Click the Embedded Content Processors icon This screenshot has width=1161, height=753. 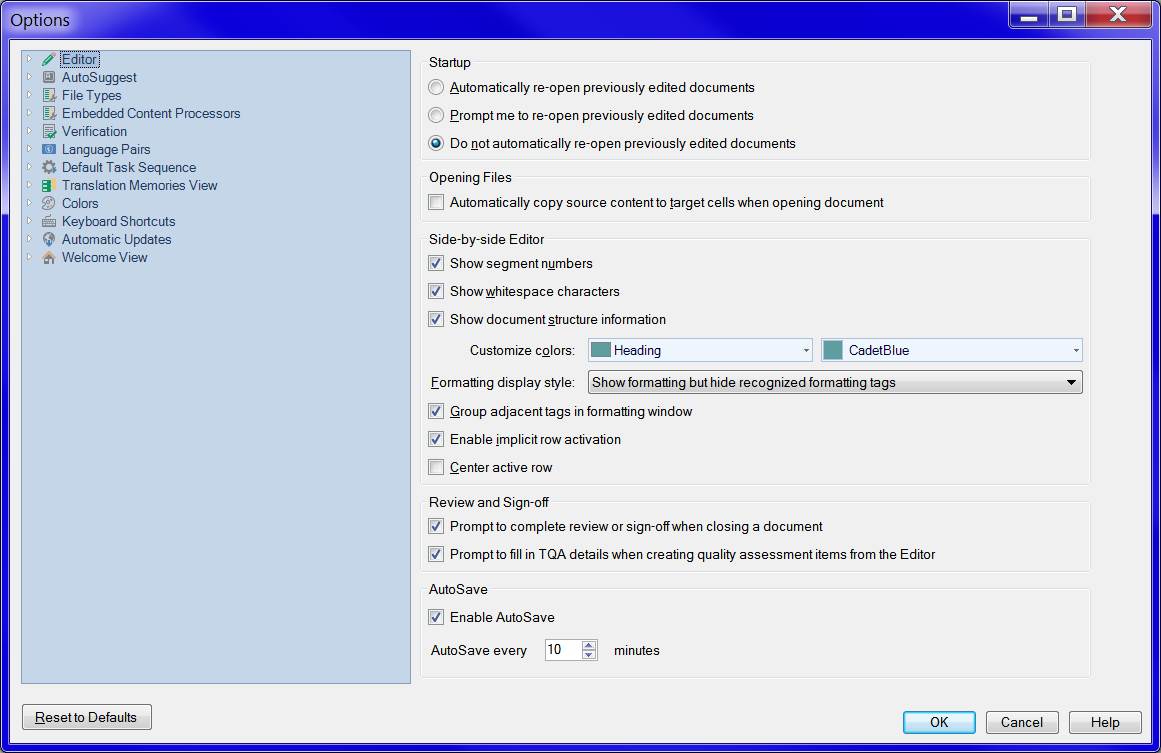click(x=49, y=113)
